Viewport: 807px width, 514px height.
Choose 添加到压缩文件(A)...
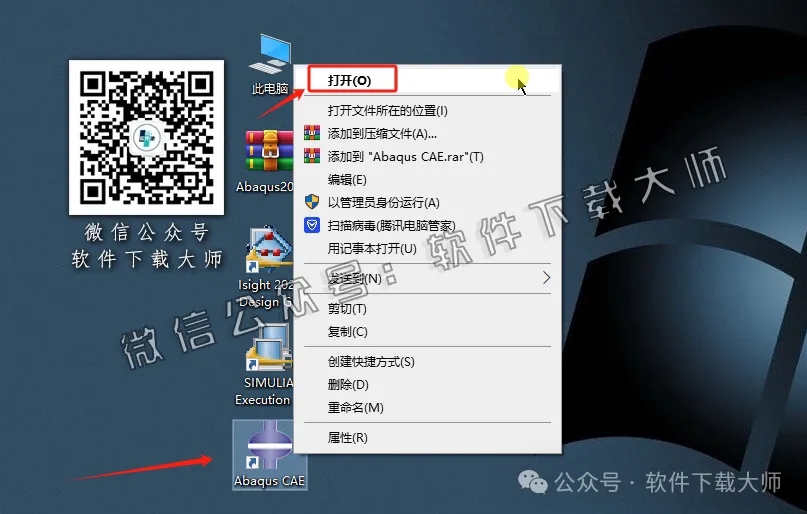click(x=428, y=133)
